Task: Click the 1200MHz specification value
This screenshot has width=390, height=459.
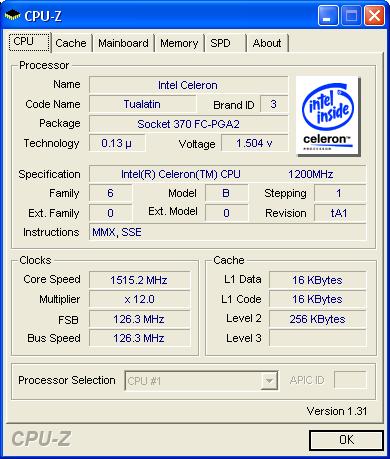Action: tap(311, 174)
